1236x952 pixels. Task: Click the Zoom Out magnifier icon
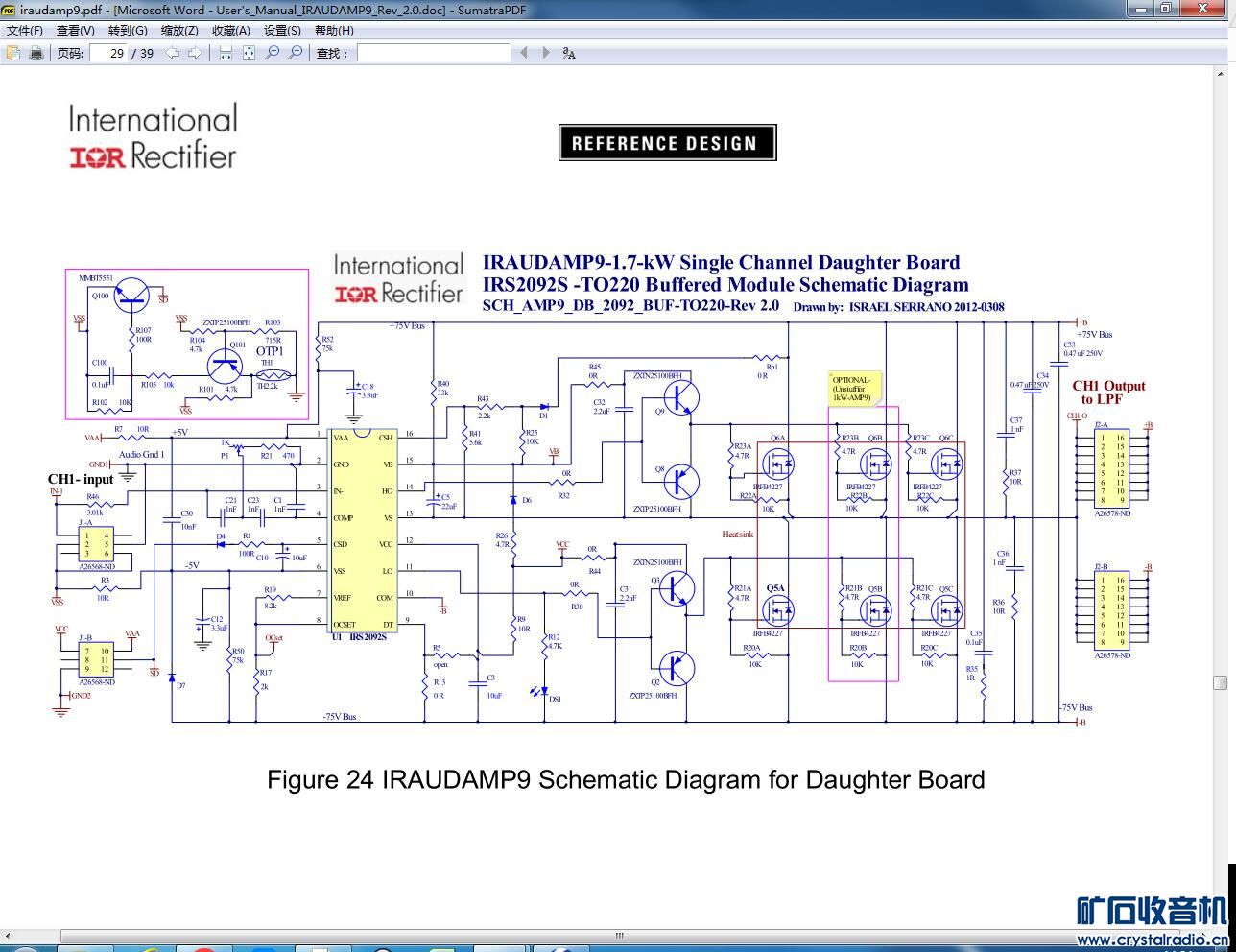[273, 53]
